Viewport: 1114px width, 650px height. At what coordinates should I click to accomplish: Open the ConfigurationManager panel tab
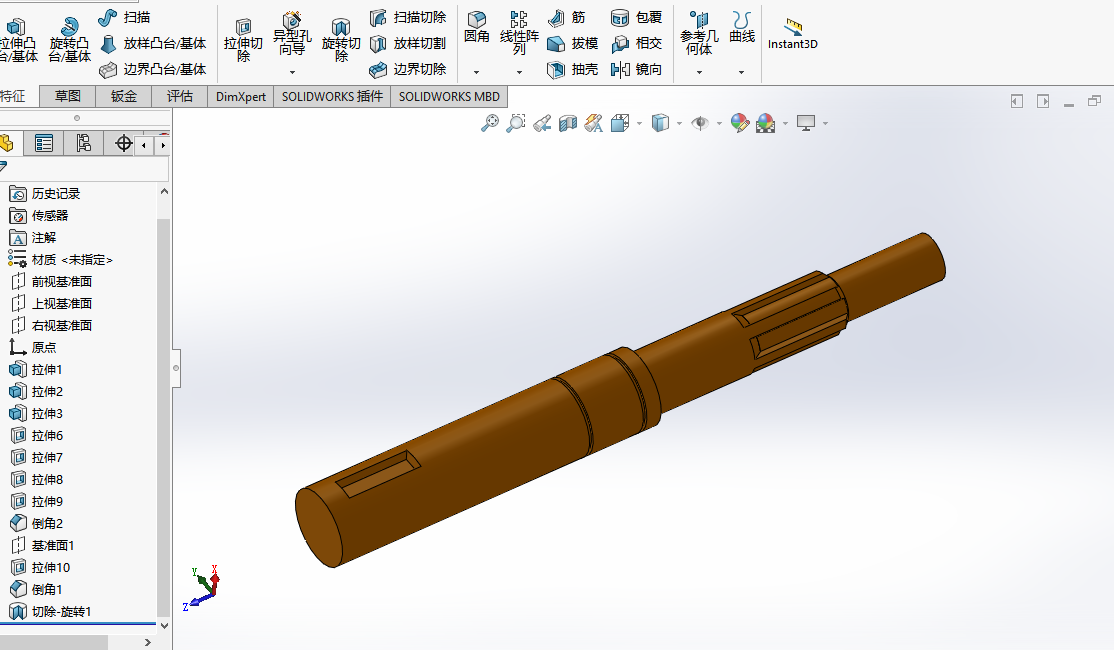(x=84, y=144)
